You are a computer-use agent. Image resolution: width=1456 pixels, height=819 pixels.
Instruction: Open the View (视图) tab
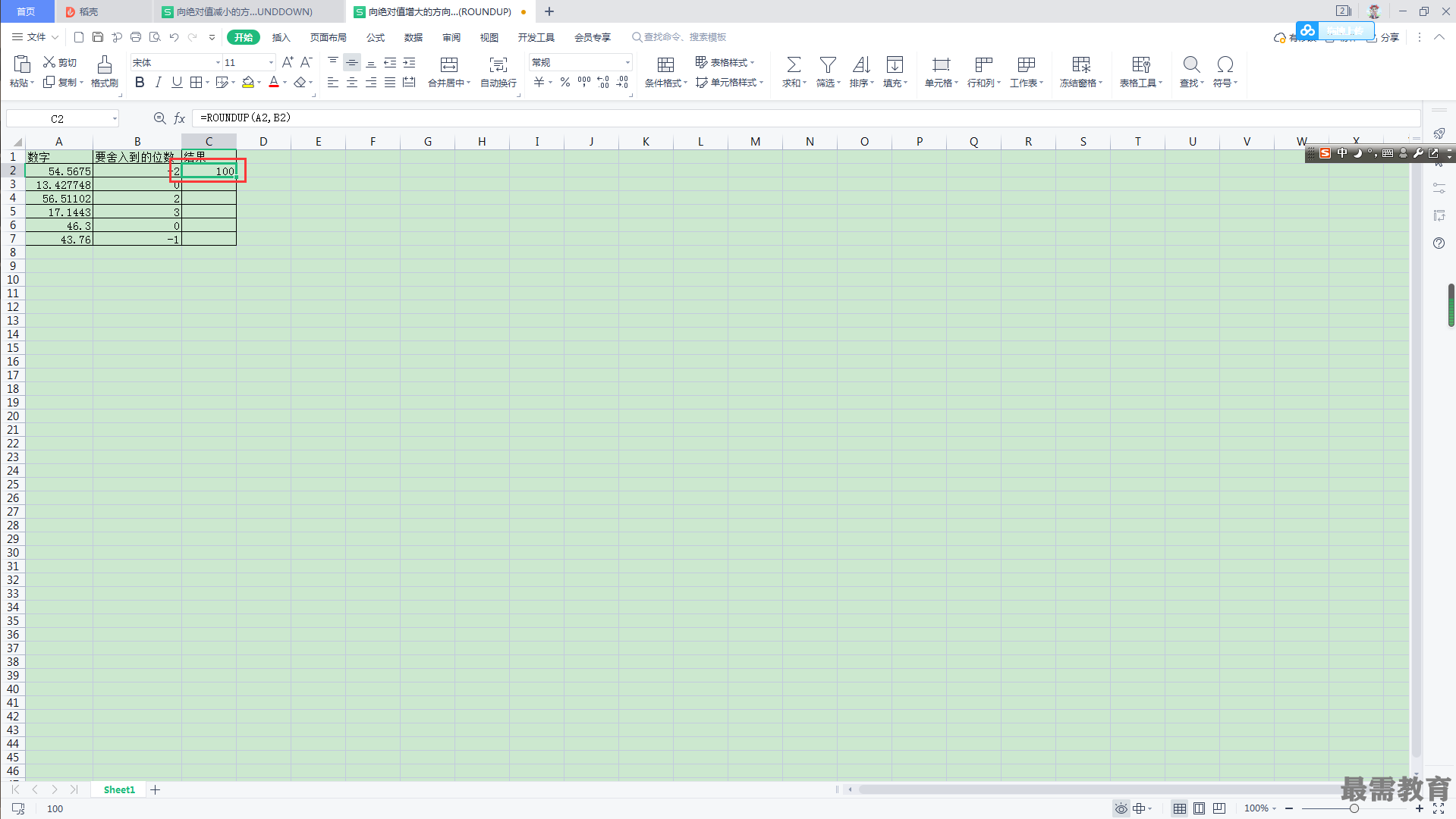pos(489,37)
